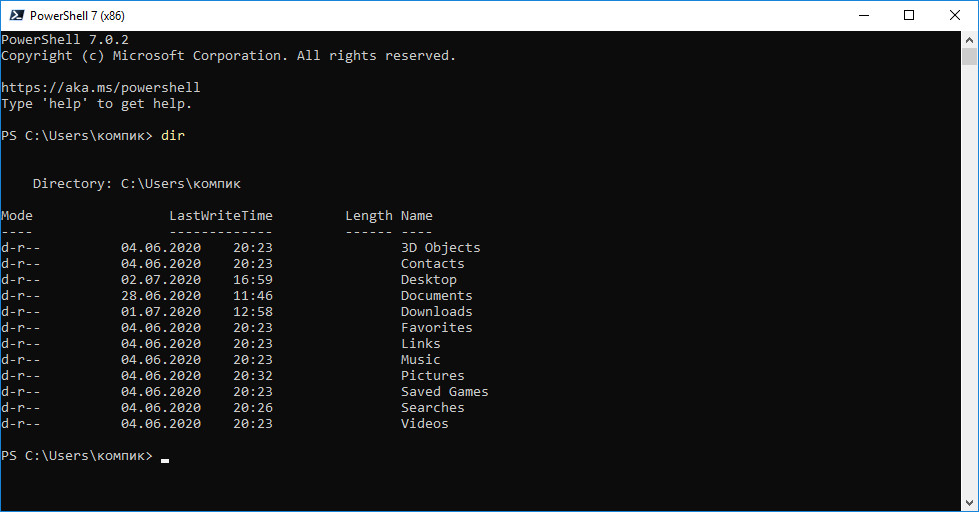Click the 'PowerShell 7 (x86)' window title
Image resolution: width=979 pixels, height=512 pixels.
click(77, 16)
